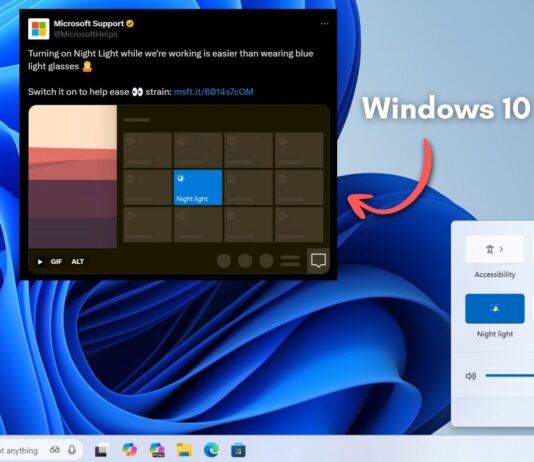Image resolution: width=534 pixels, height=462 pixels.
Task: Click the microphone icon in the search box
Action: [x=72, y=450]
